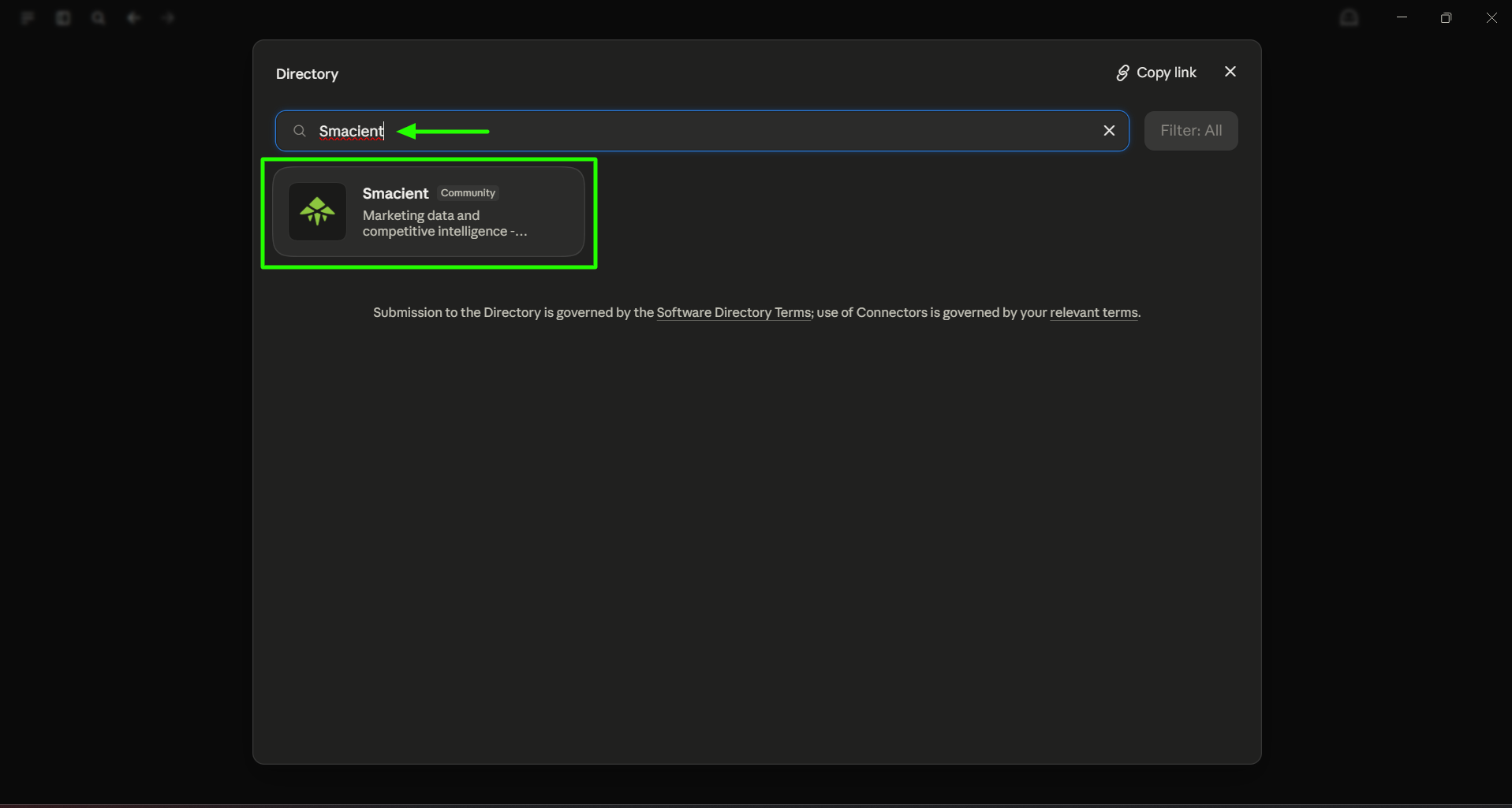The image size is (1512, 808).
Task: Close the Directory dialog
Action: pyautogui.click(x=1230, y=72)
